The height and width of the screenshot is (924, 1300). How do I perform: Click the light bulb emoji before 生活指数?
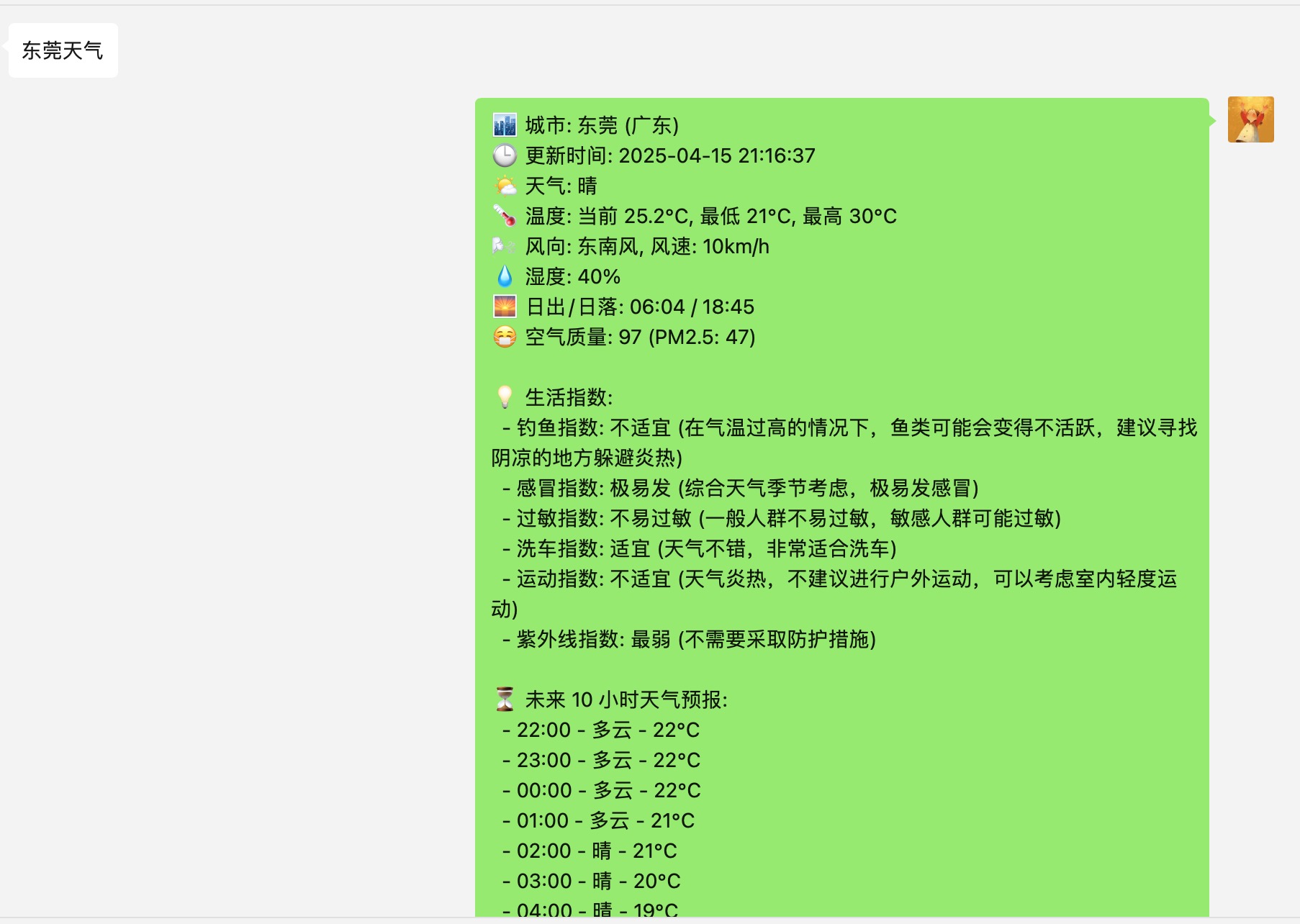coord(505,397)
